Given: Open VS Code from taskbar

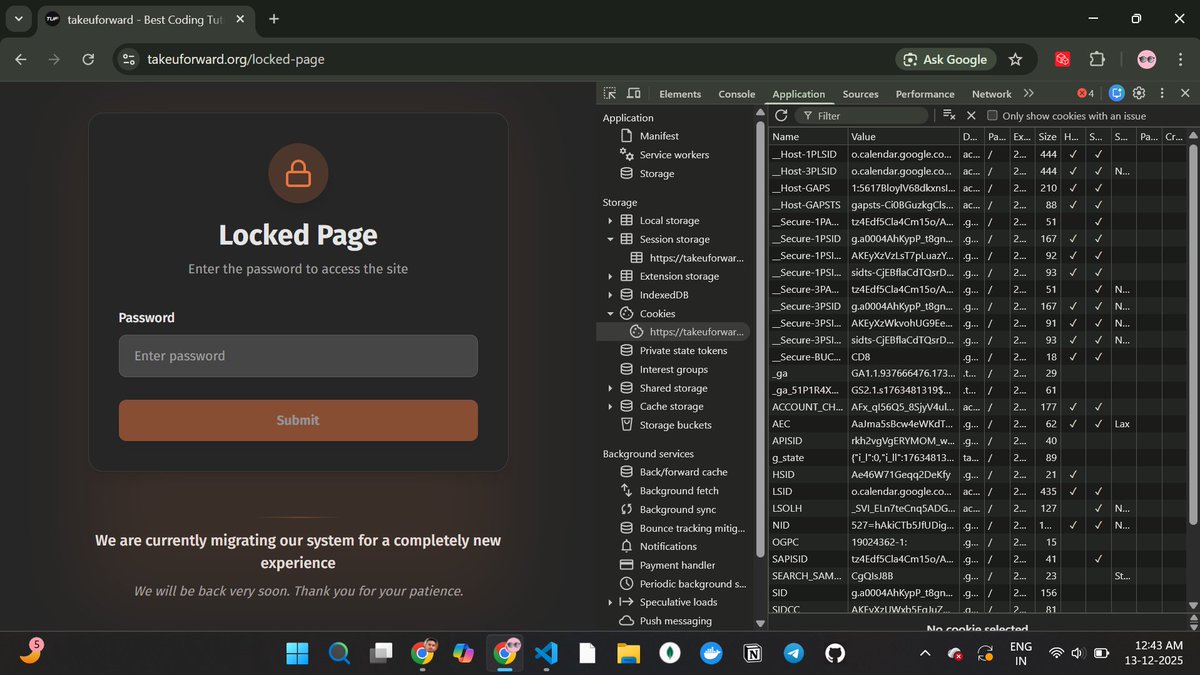Looking at the screenshot, I should pos(545,653).
